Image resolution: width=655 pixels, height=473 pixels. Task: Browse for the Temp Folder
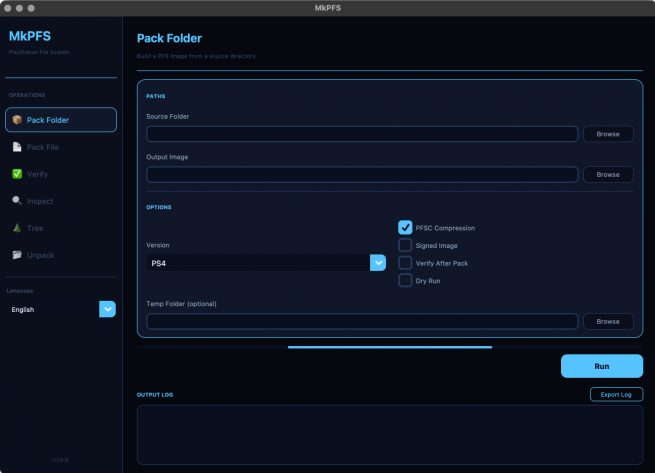coord(608,321)
